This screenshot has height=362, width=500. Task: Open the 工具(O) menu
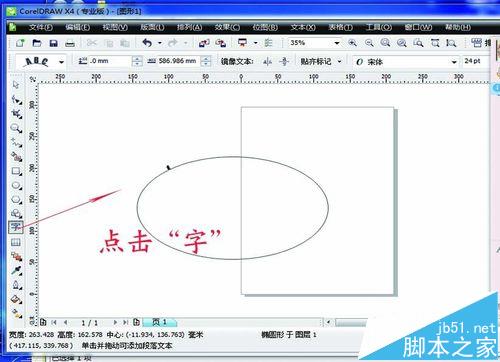pos(379,27)
